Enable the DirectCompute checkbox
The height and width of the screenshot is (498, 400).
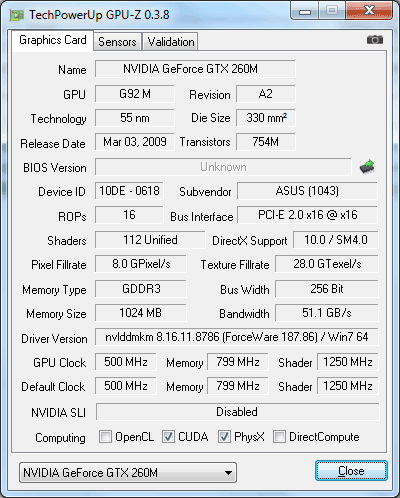[x=279, y=437]
